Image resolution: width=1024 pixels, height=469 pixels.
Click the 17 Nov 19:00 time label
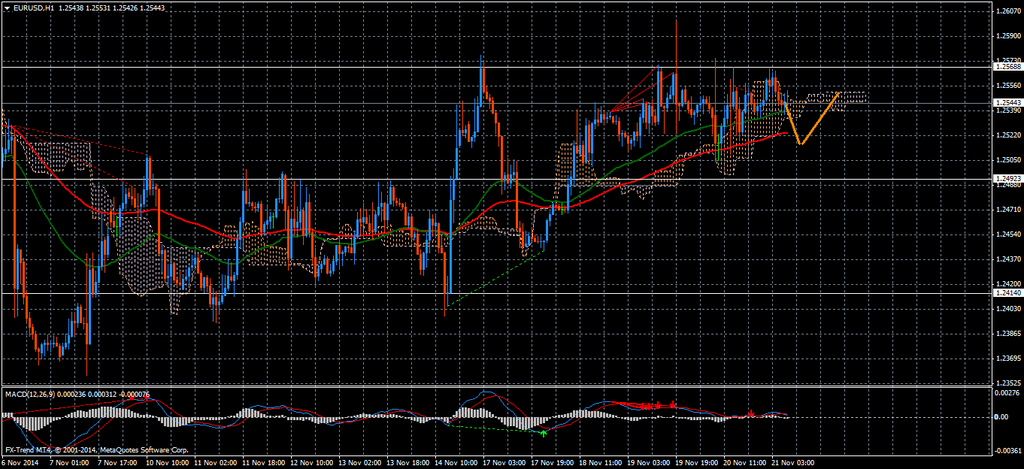coord(553,462)
